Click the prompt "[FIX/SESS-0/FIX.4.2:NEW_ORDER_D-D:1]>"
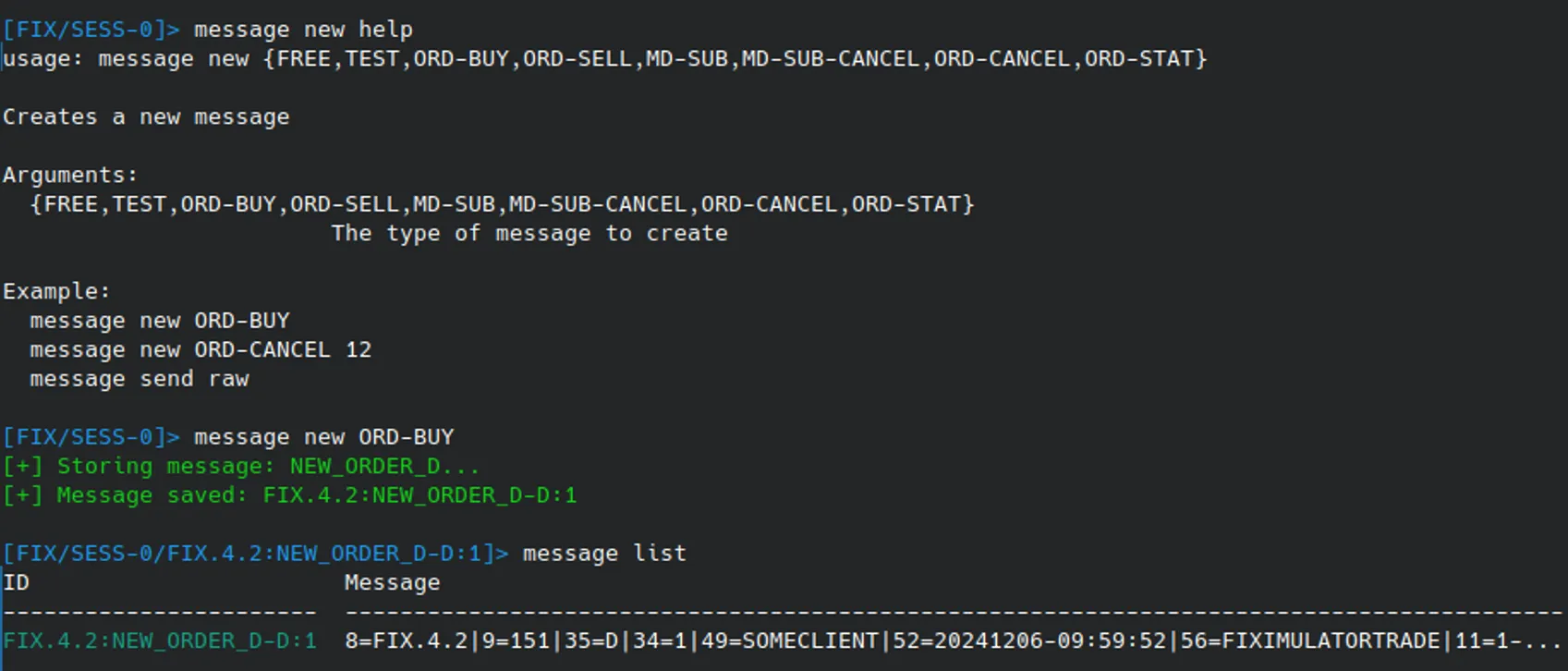The width and height of the screenshot is (1568, 671). (x=256, y=554)
